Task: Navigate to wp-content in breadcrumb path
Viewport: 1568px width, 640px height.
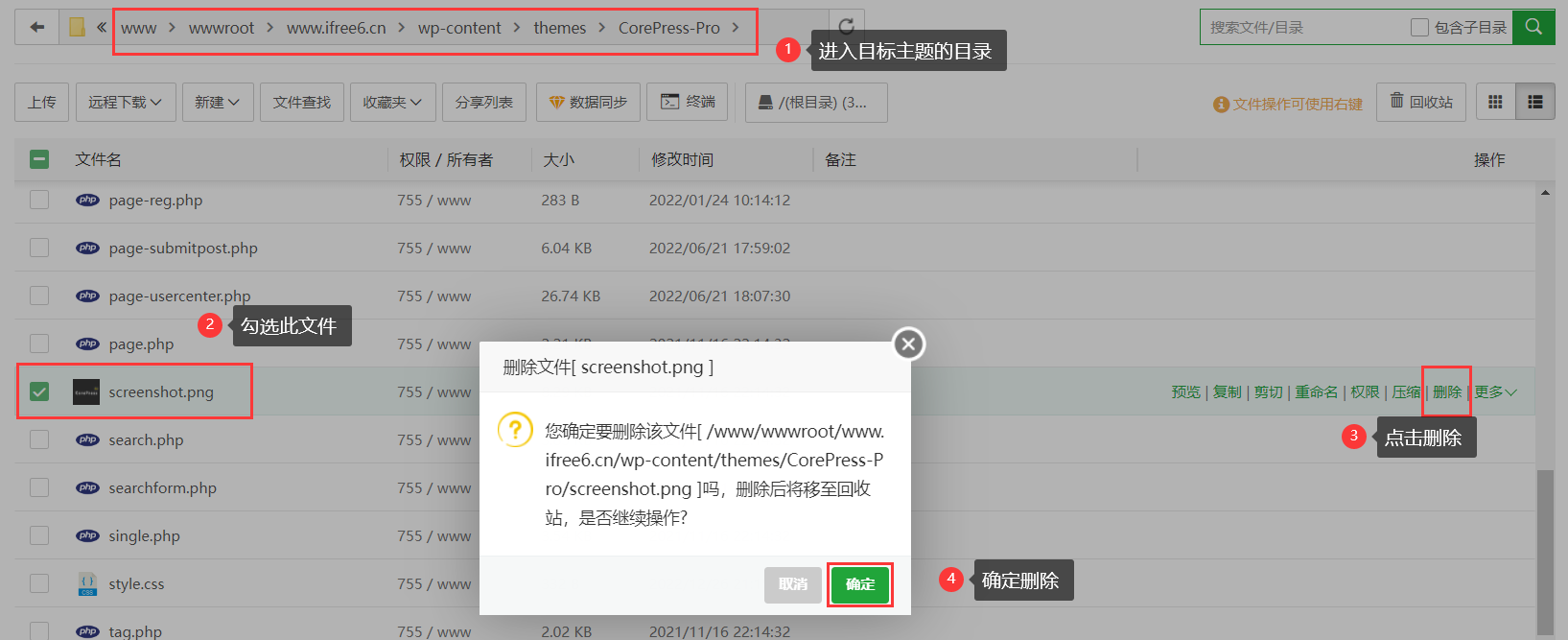Action: tap(459, 28)
